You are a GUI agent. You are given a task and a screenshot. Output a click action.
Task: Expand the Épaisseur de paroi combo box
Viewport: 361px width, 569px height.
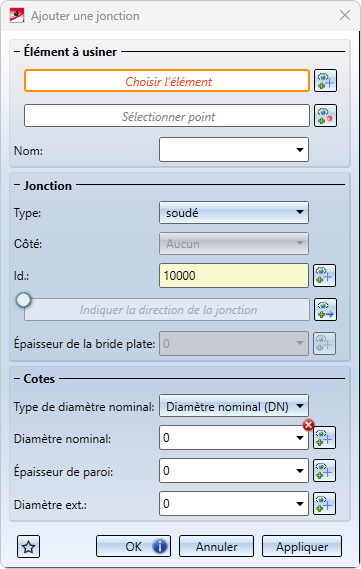(x=300, y=471)
